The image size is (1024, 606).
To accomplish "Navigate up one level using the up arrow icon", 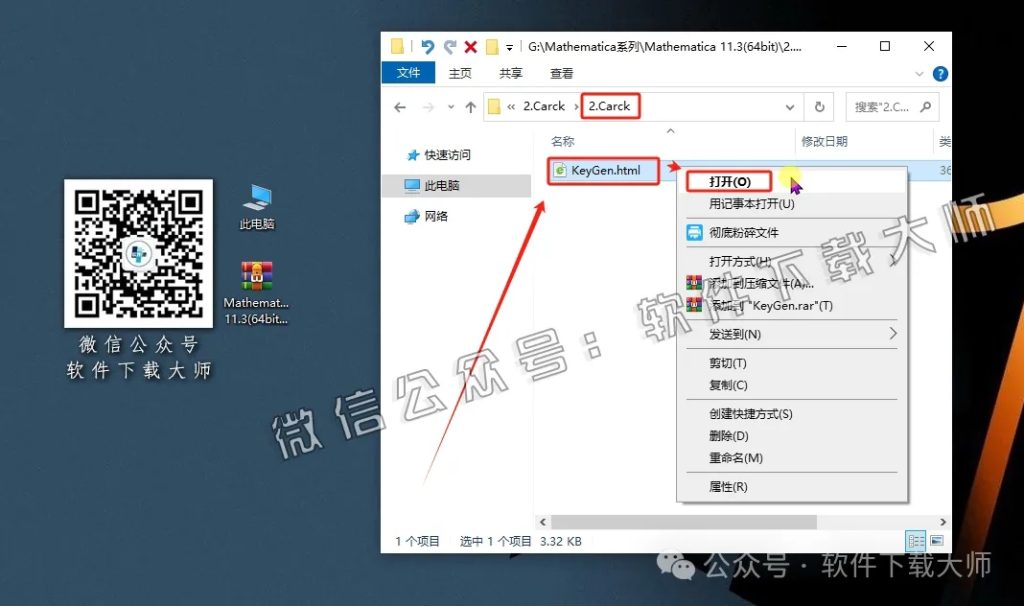I will [468, 106].
